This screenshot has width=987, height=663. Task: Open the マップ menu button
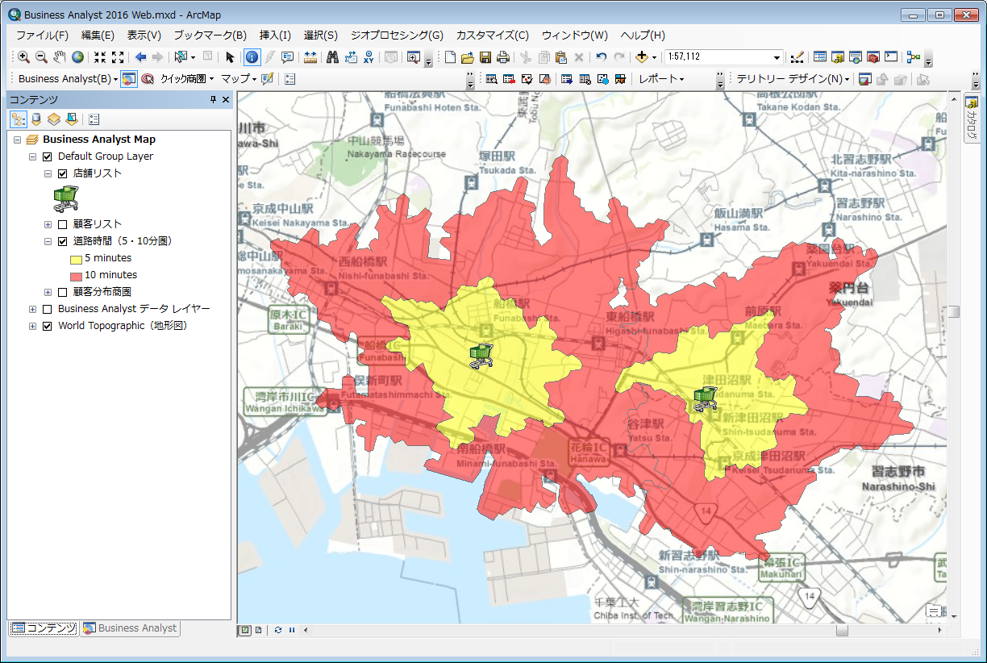239,79
